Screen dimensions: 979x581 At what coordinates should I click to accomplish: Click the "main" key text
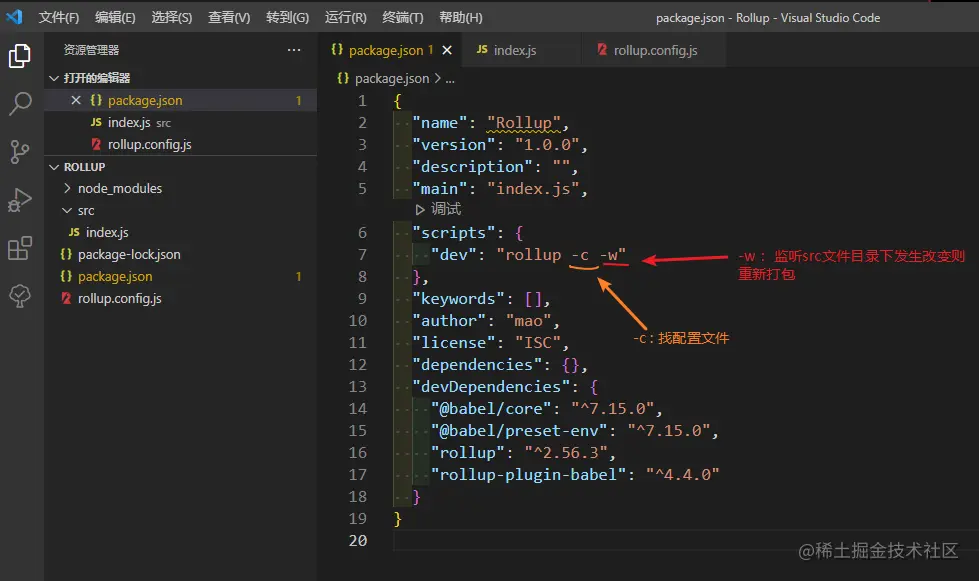[x=440, y=188]
